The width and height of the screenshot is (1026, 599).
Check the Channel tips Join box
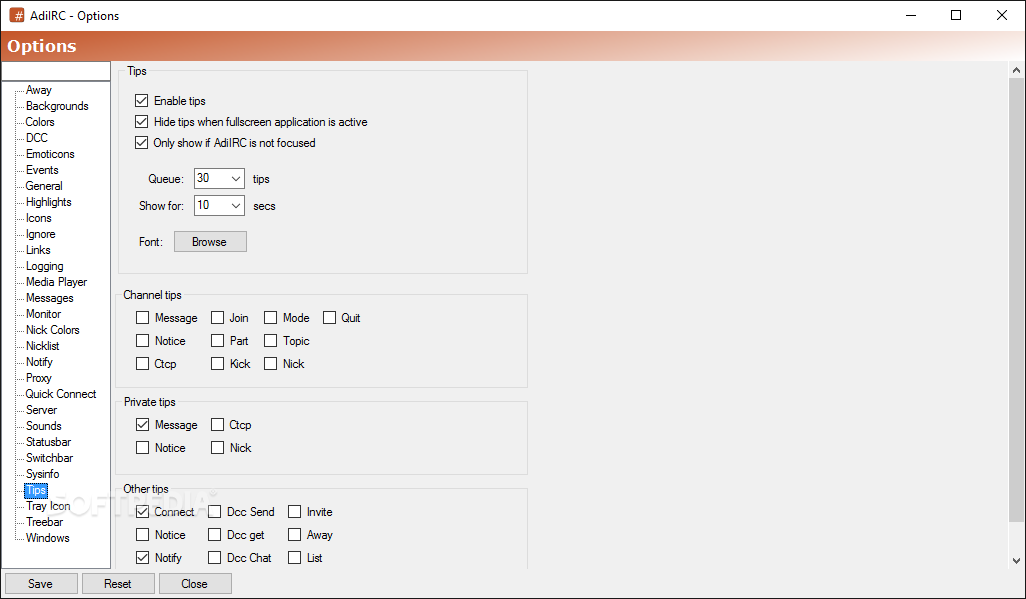(217, 318)
